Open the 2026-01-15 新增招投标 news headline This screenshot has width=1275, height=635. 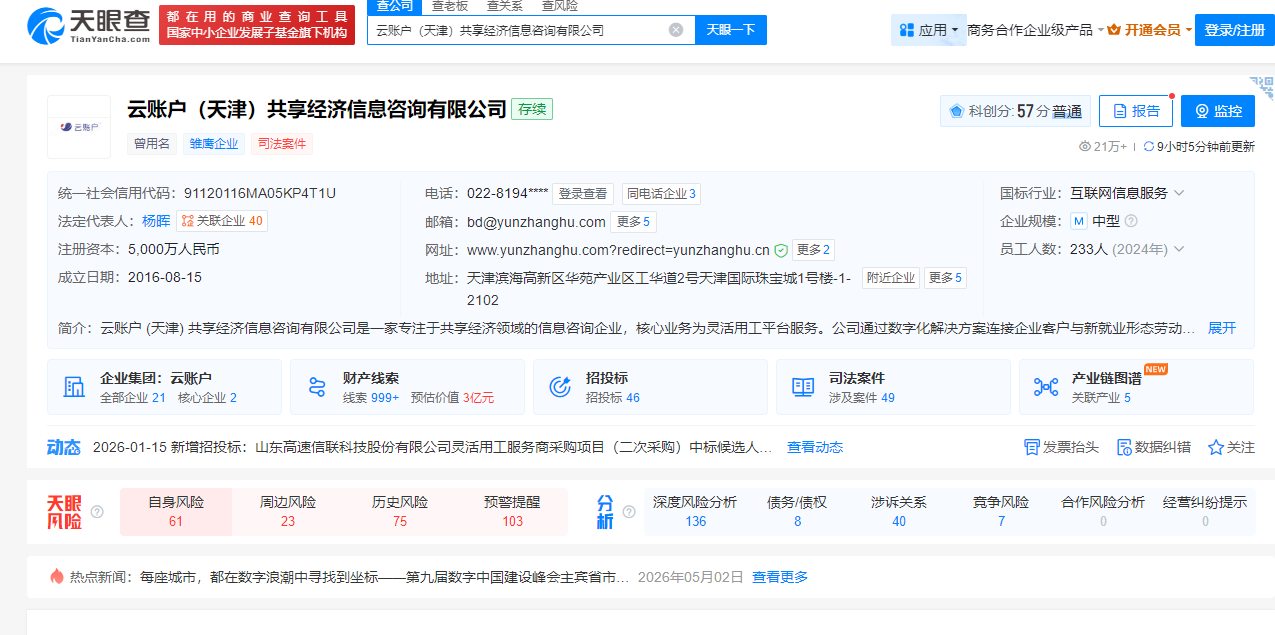432,447
